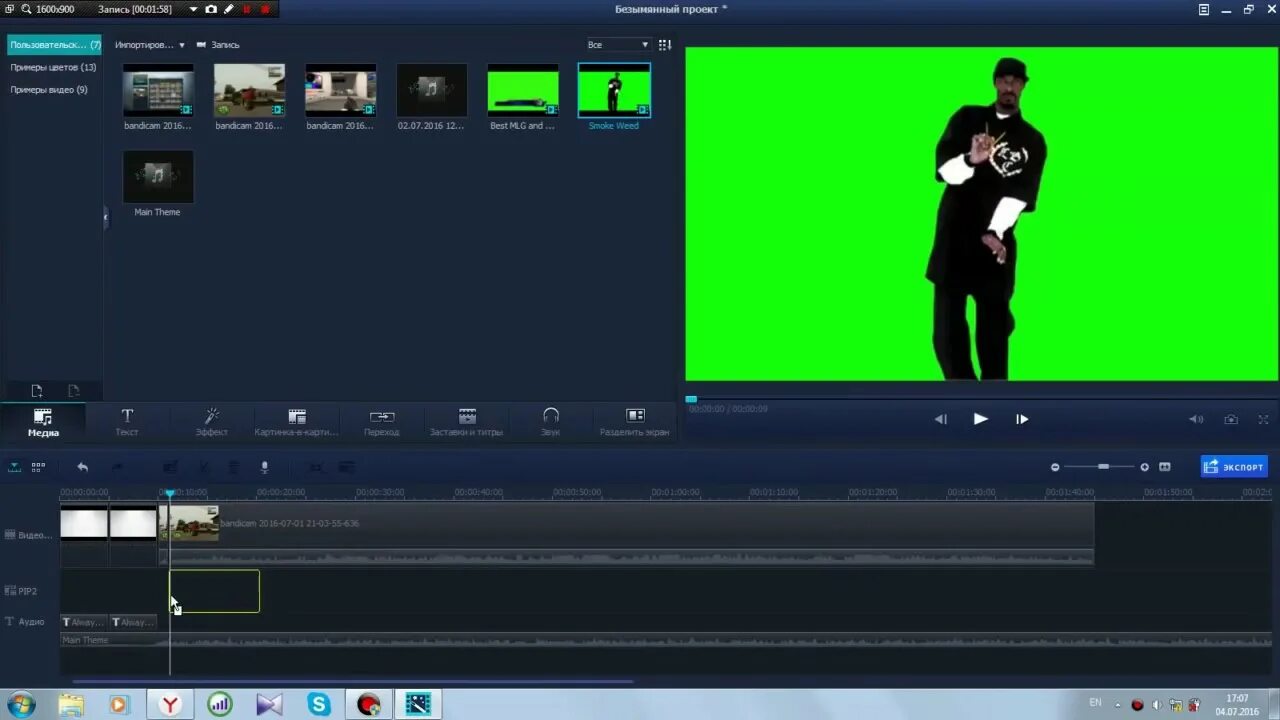Step to next frame in preview
This screenshot has width=1280, height=720.
tap(1022, 419)
